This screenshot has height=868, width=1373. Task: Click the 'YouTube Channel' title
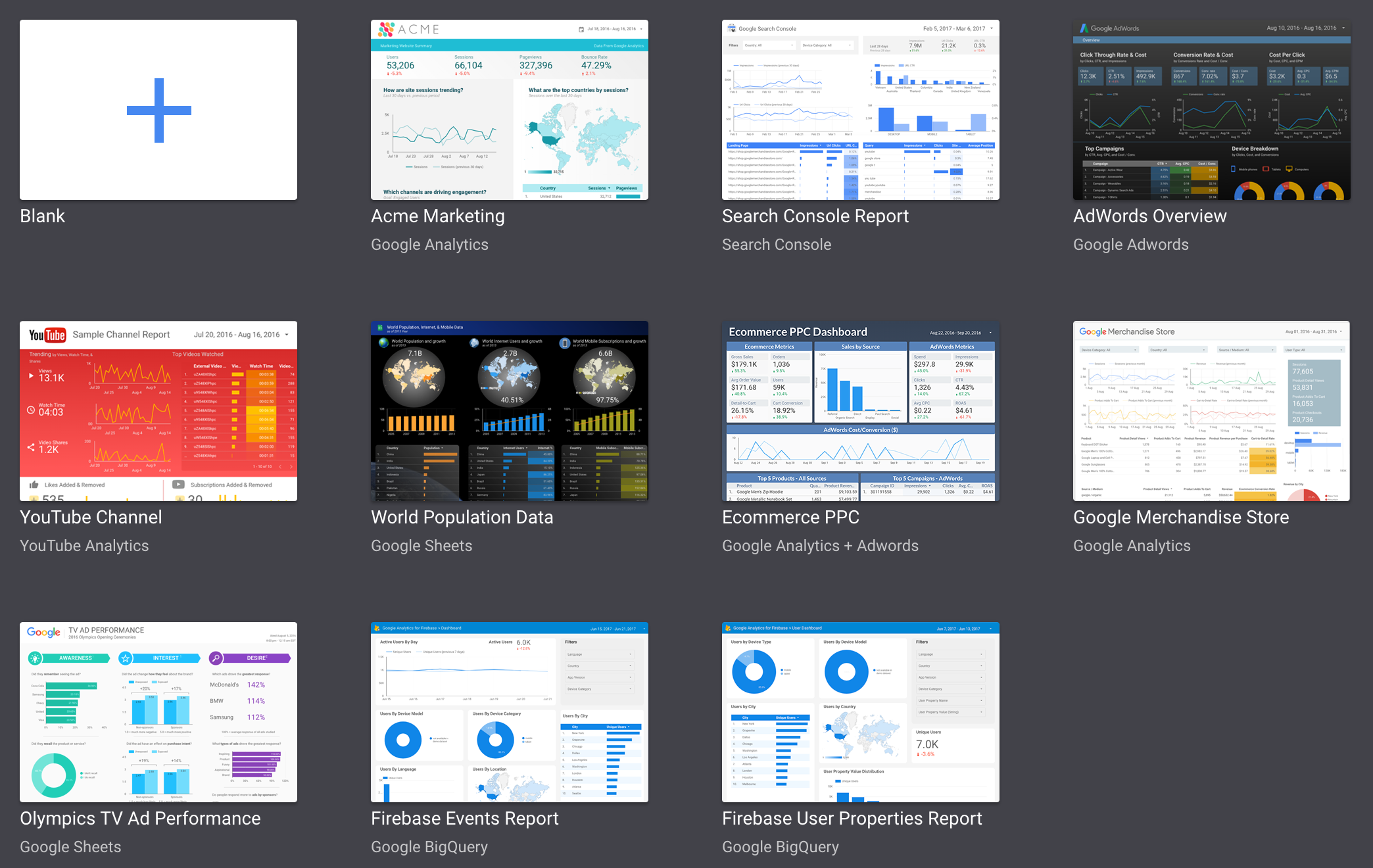91,518
